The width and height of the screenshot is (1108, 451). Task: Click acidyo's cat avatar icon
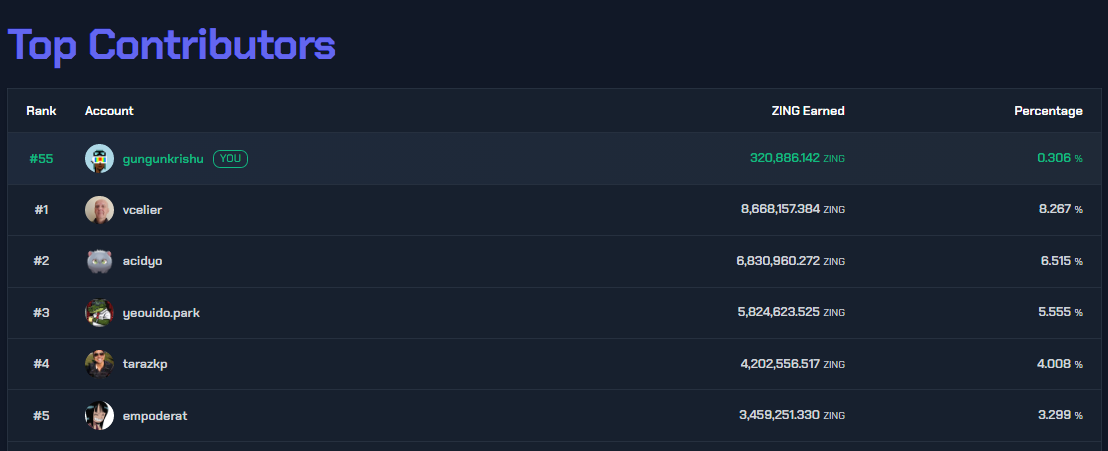(99, 262)
